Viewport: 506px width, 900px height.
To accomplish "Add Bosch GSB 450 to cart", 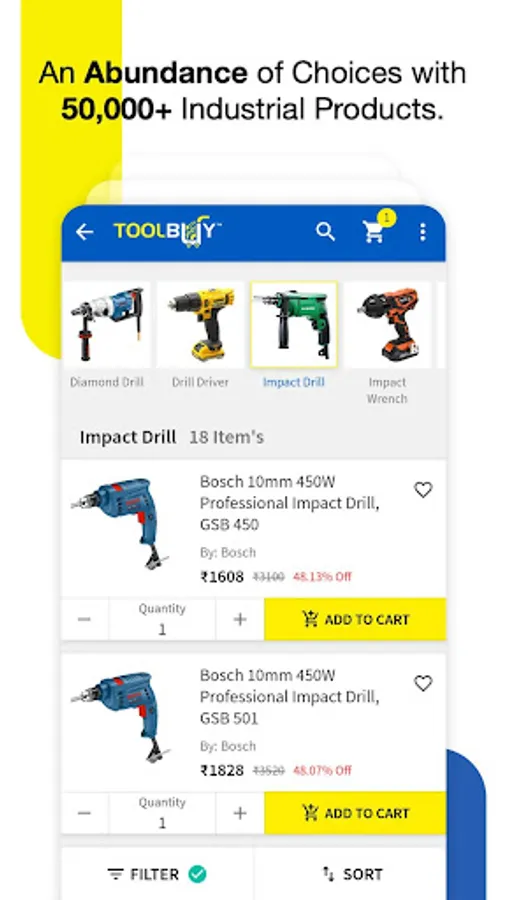I will pos(355,619).
